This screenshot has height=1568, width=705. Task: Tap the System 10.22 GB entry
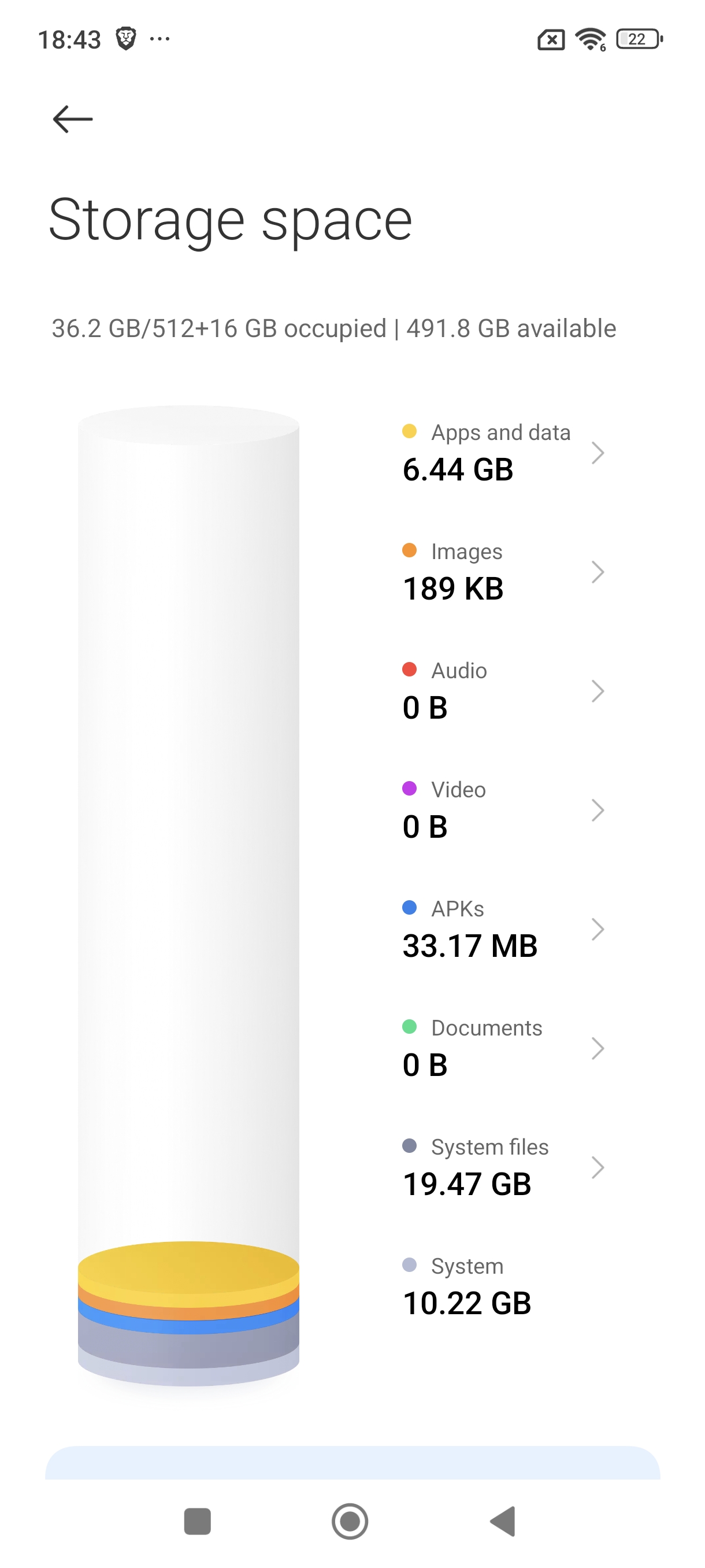tap(467, 1286)
